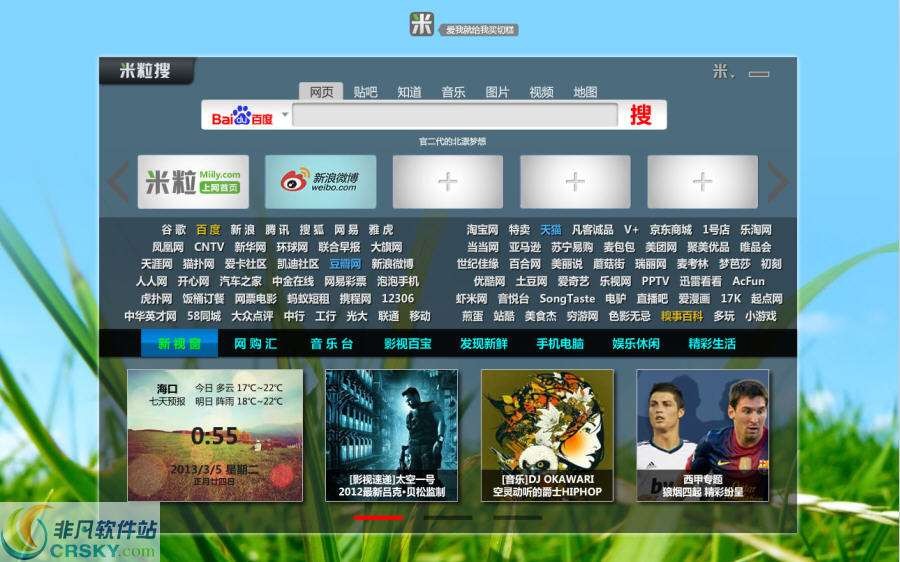The width and height of the screenshot is (900, 562).
Task: Open the 西甲专题 football card
Action: click(703, 435)
